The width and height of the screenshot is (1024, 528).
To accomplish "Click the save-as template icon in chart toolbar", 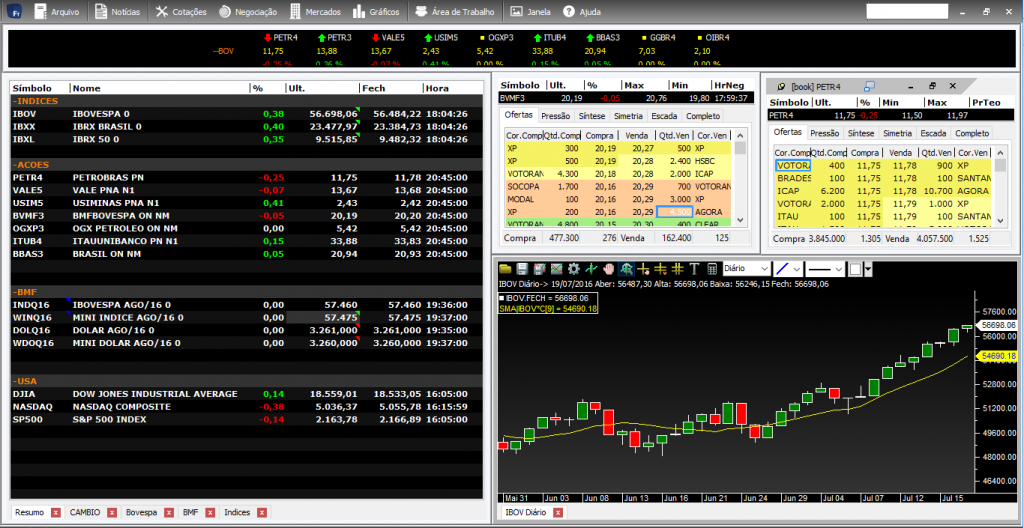I will [539, 269].
